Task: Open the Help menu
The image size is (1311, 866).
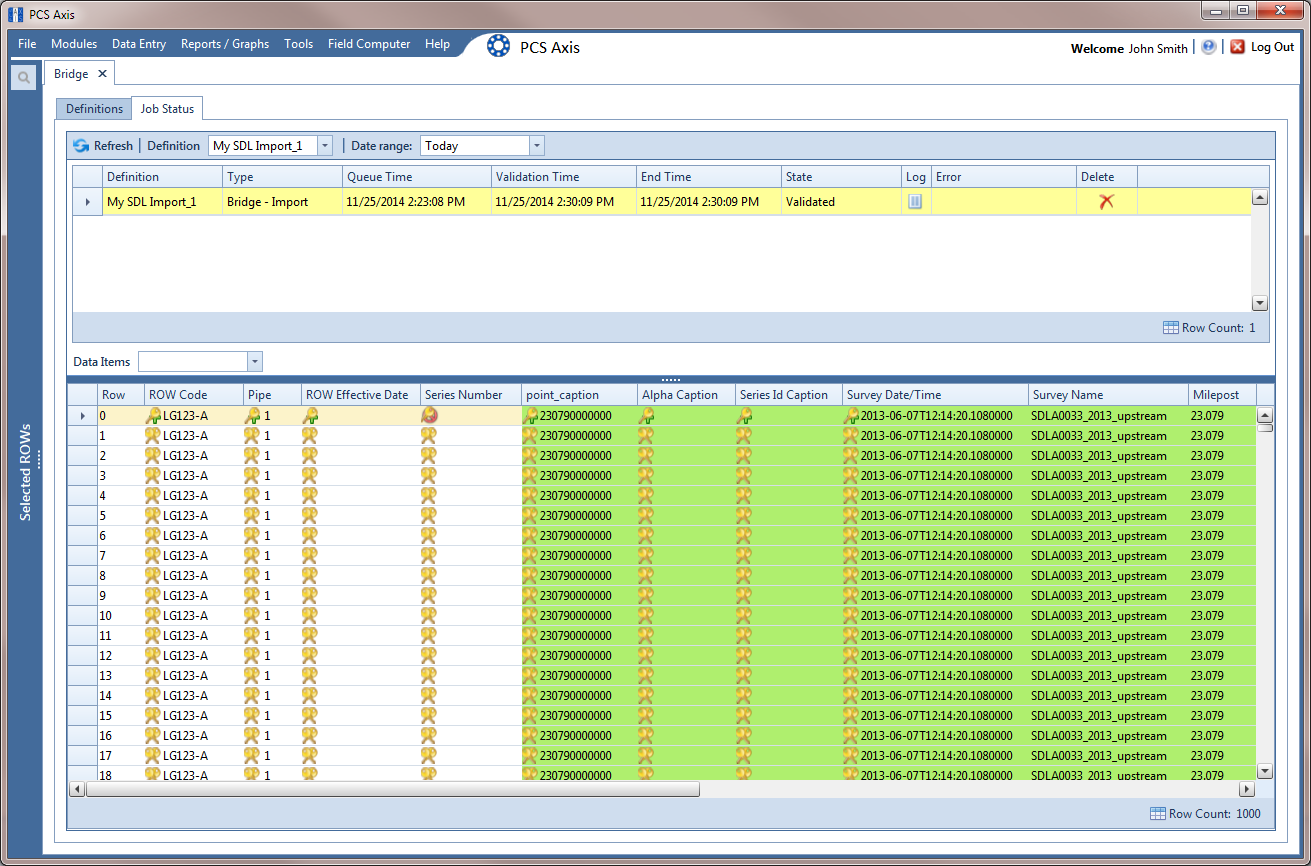Action: coord(437,44)
